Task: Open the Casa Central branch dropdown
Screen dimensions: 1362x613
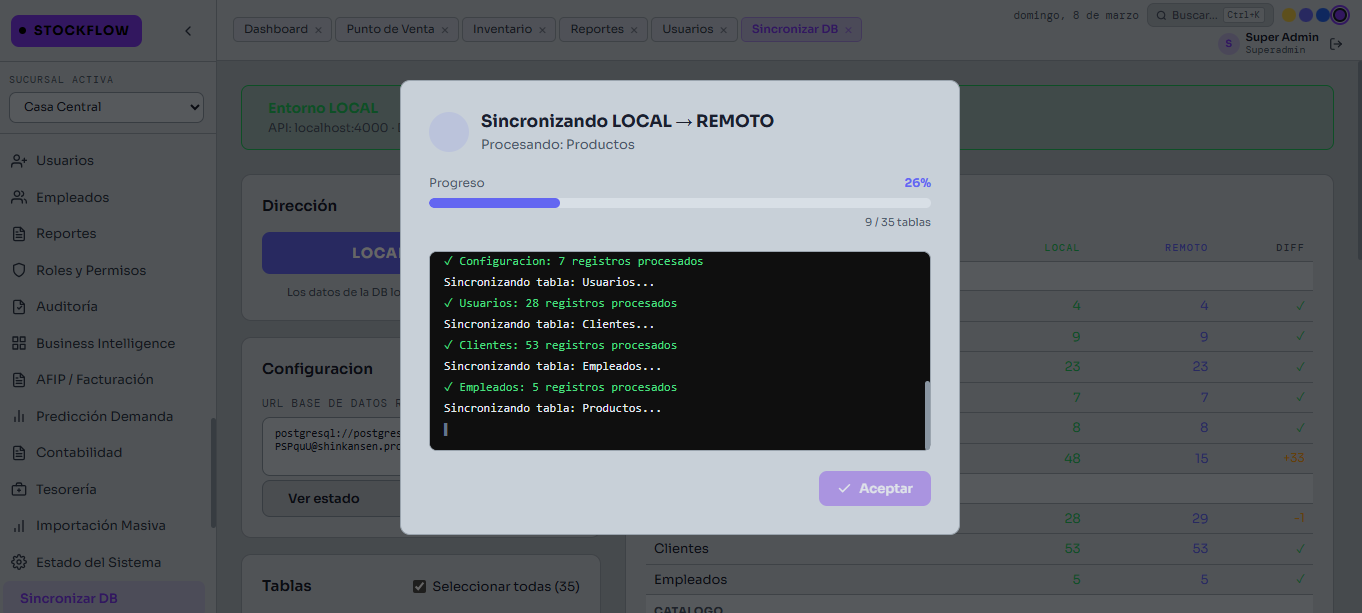Action: click(x=107, y=107)
